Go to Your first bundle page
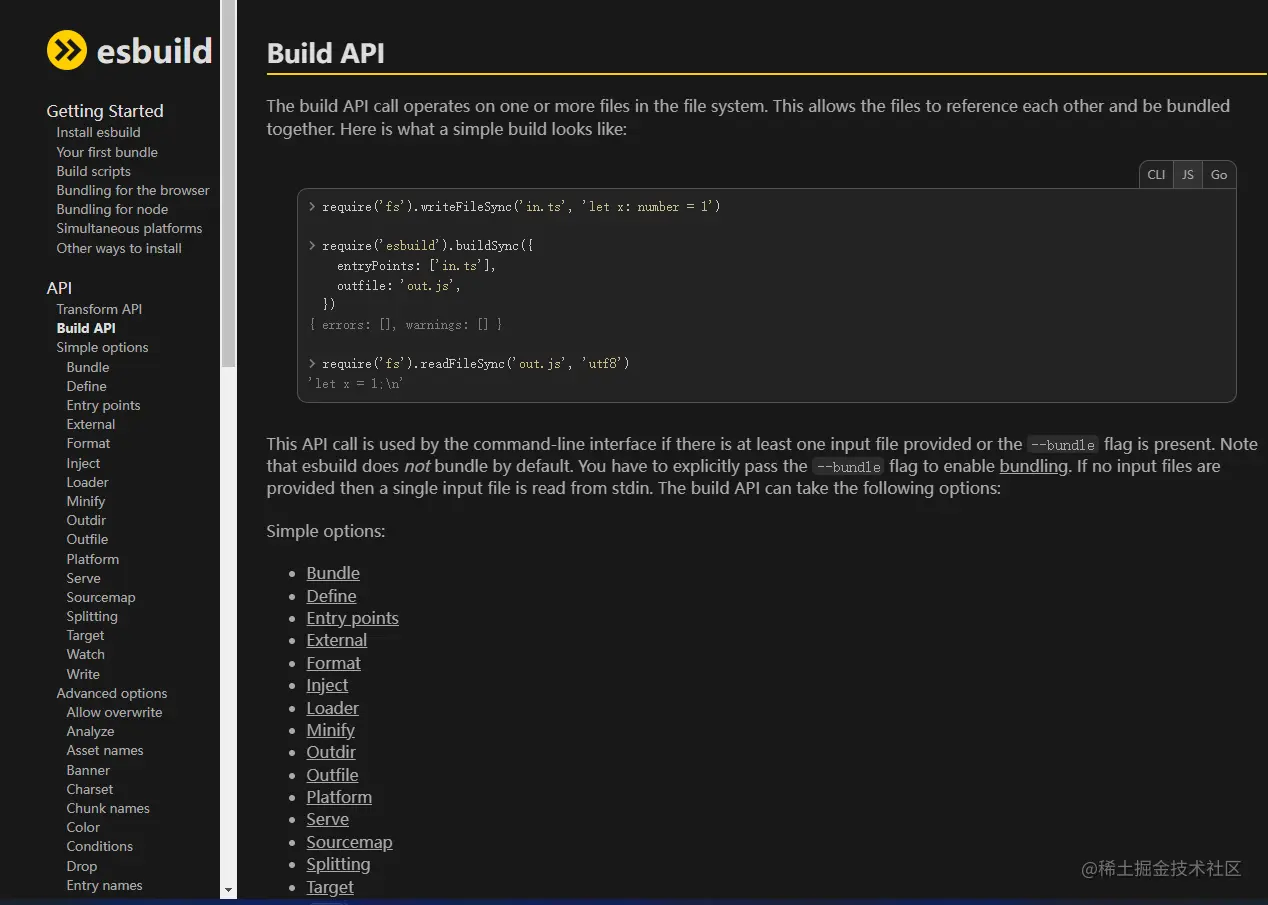Viewport: 1268px width, 905px height. click(107, 152)
